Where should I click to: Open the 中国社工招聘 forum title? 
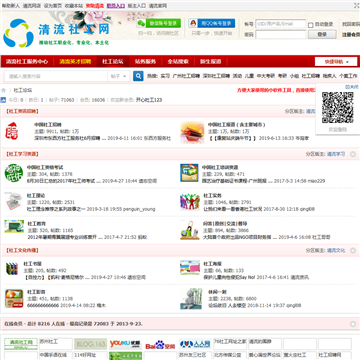pos(48,125)
